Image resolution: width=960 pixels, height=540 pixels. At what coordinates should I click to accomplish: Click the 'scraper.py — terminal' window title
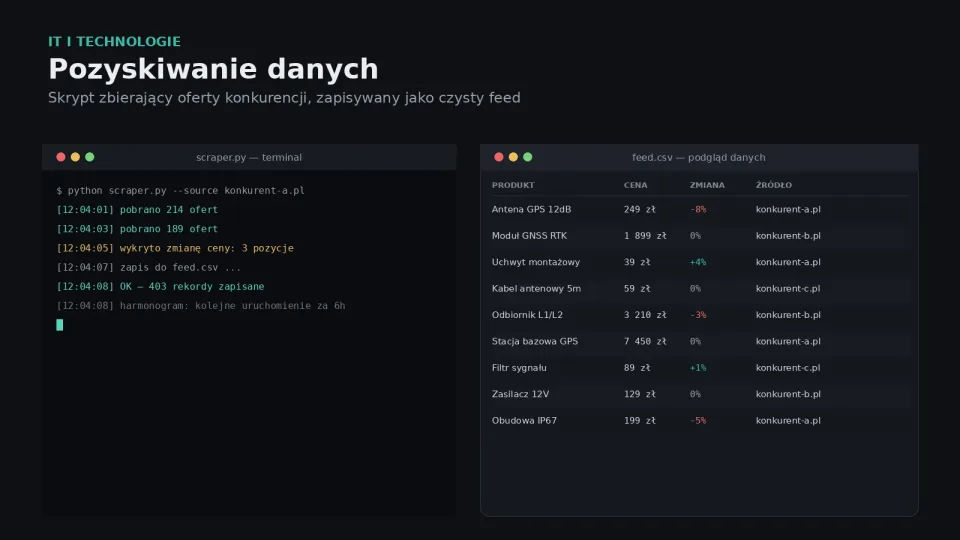[x=249, y=157]
